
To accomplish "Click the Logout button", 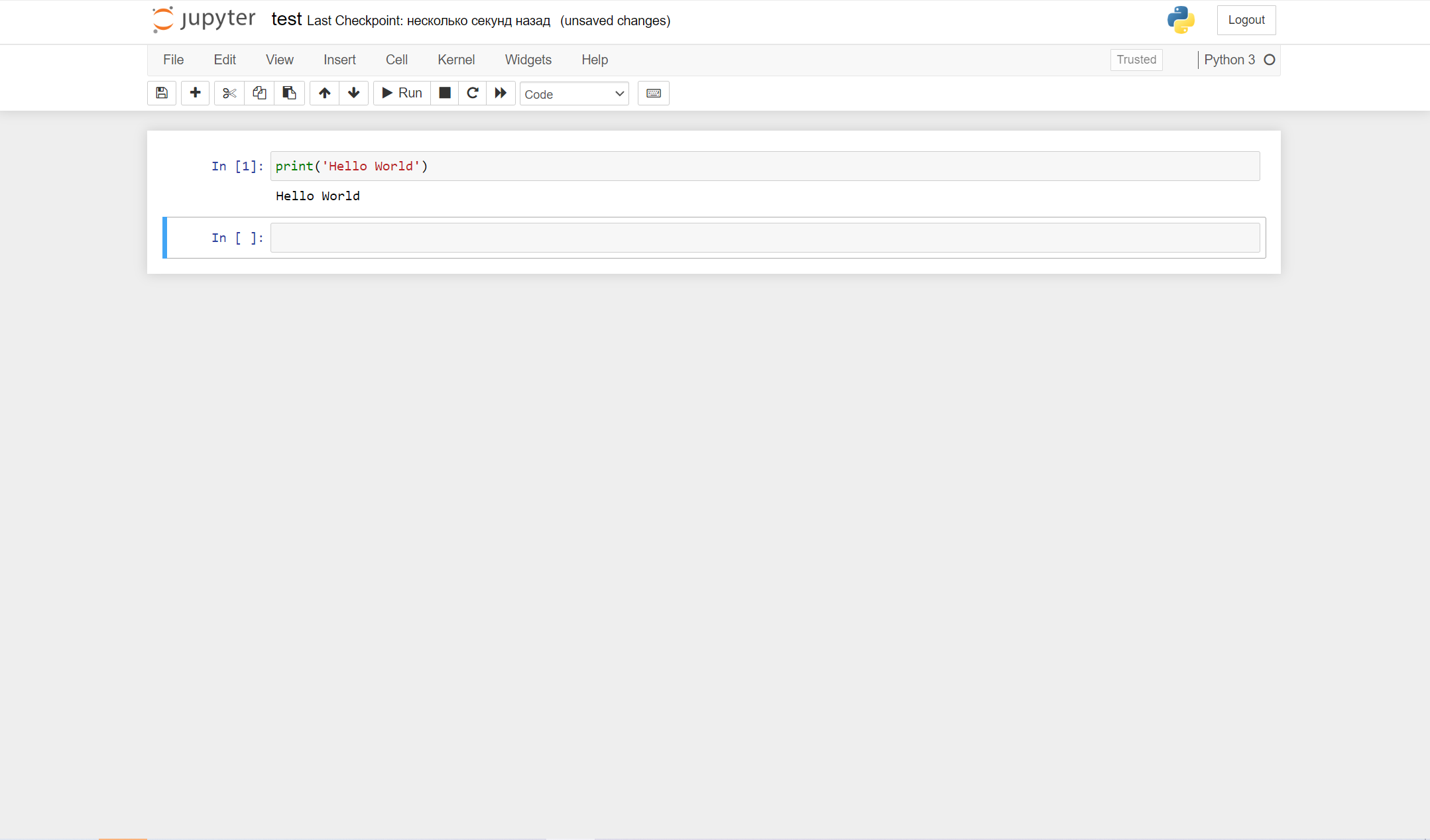I will [x=1246, y=20].
